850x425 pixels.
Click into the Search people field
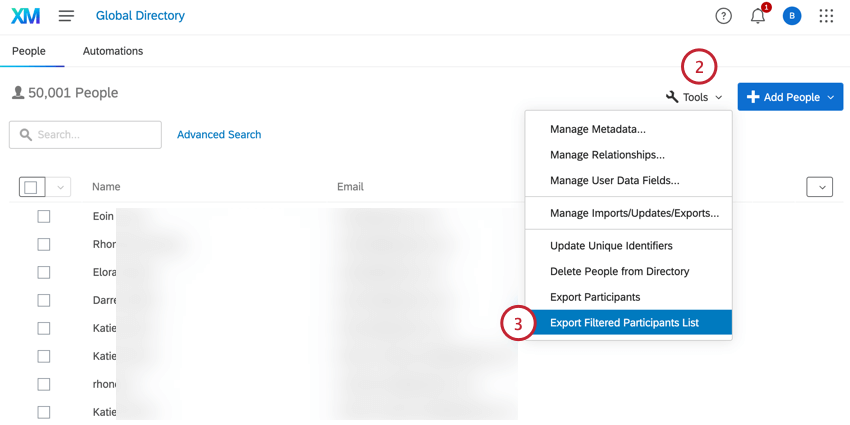(x=97, y=135)
